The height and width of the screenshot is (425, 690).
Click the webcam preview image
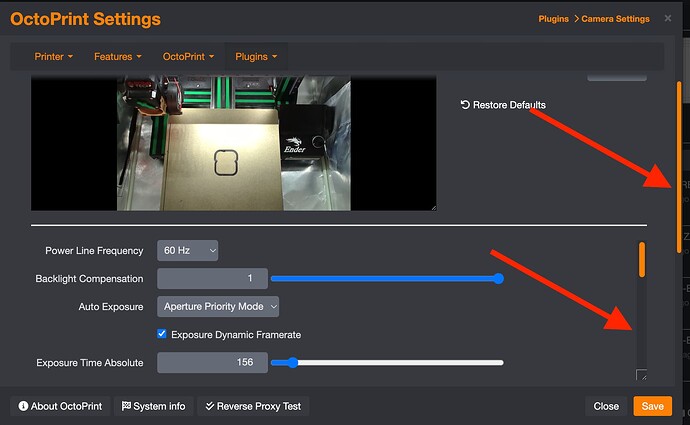[234, 143]
